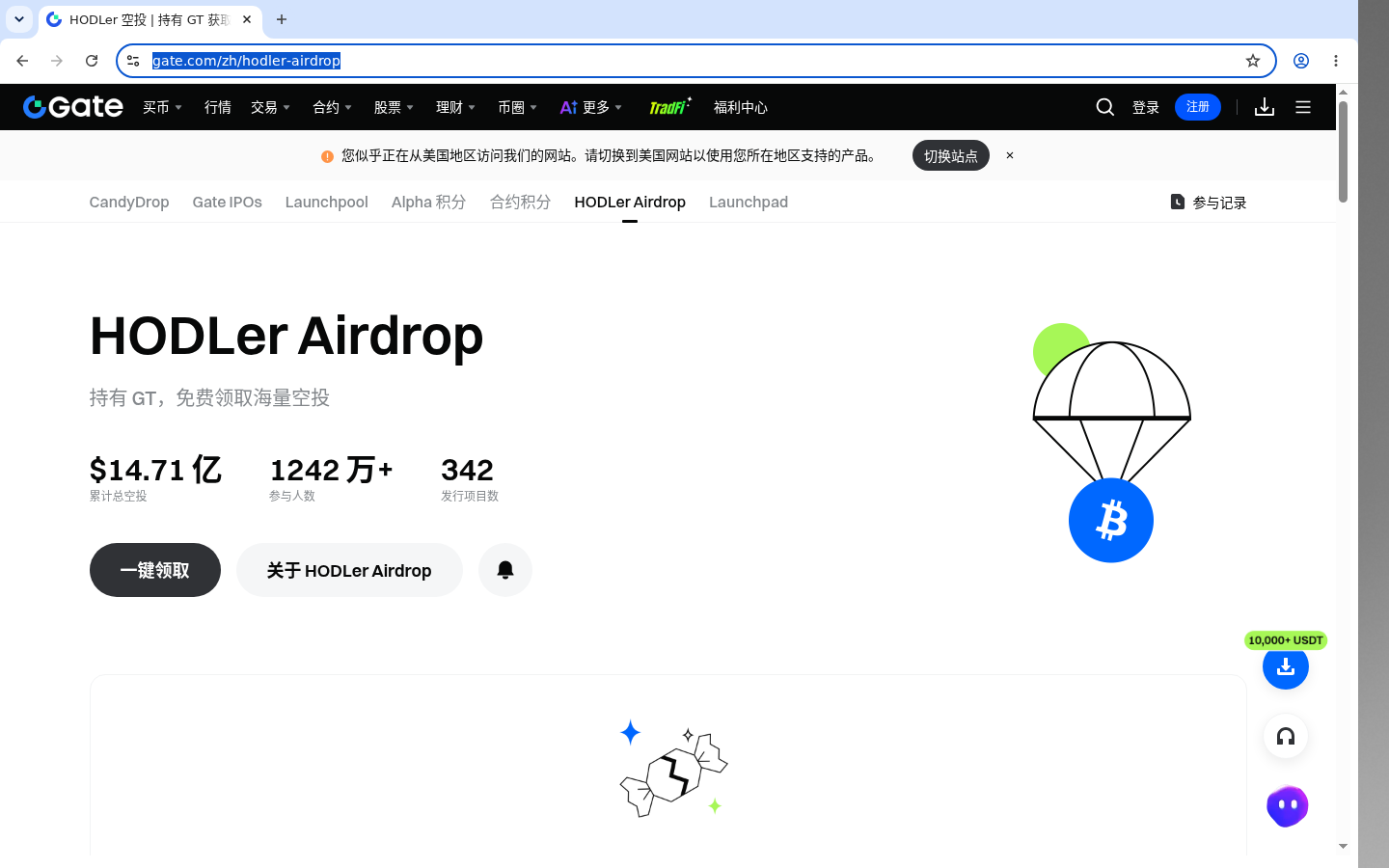Click the HODLer Airdrop heading
The height and width of the screenshot is (868, 1389).
click(286, 336)
